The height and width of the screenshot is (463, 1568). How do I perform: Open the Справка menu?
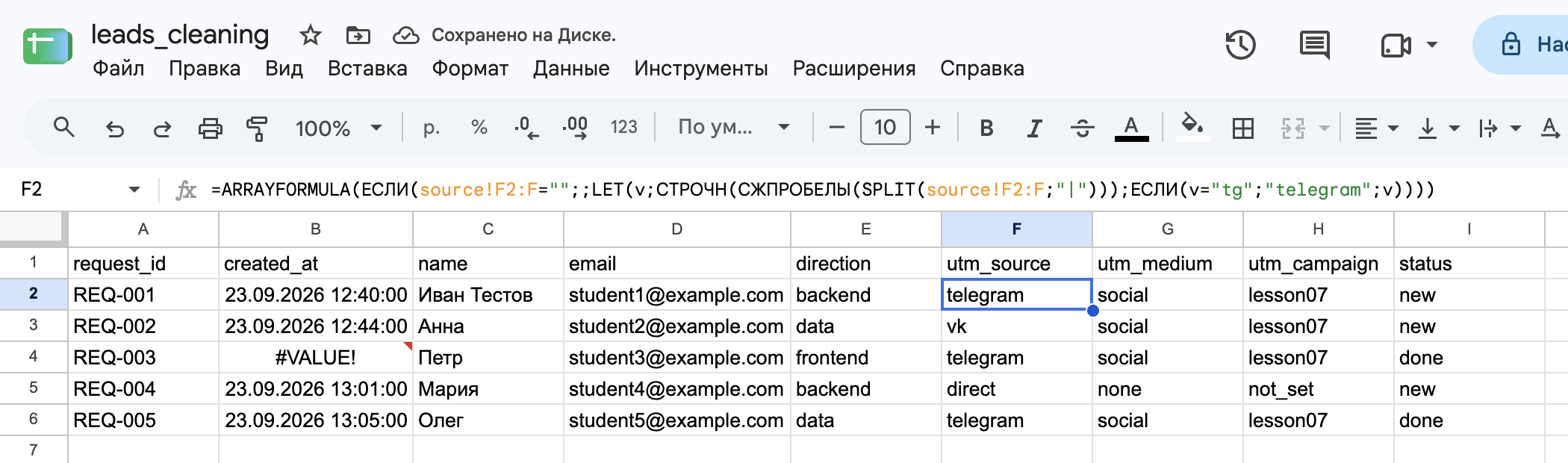(x=982, y=69)
